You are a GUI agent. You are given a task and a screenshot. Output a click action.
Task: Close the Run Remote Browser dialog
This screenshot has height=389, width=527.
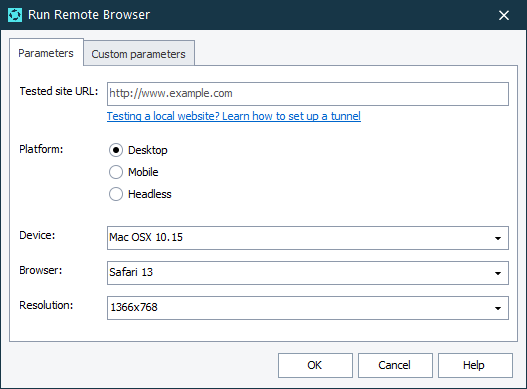pos(504,15)
